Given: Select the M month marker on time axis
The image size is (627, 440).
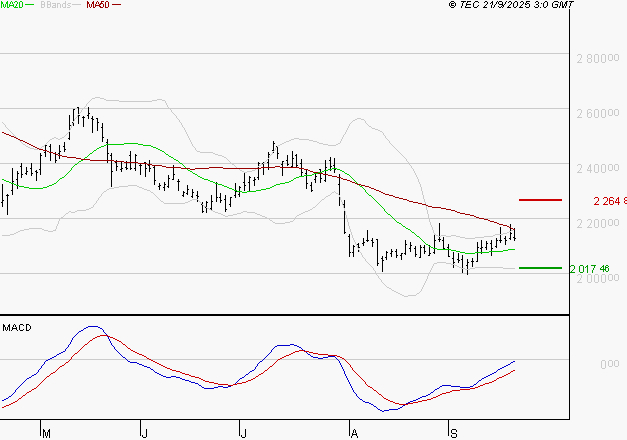Looking at the screenshot, I should (x=45, y=433).
